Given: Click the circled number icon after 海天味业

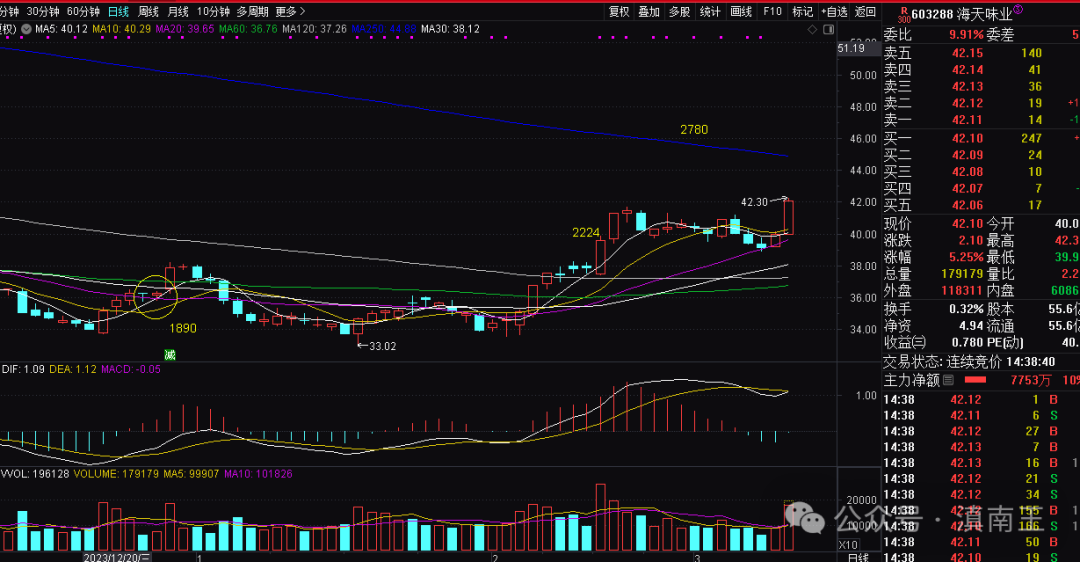Looking at the screenshot, I should [1018, 10].
